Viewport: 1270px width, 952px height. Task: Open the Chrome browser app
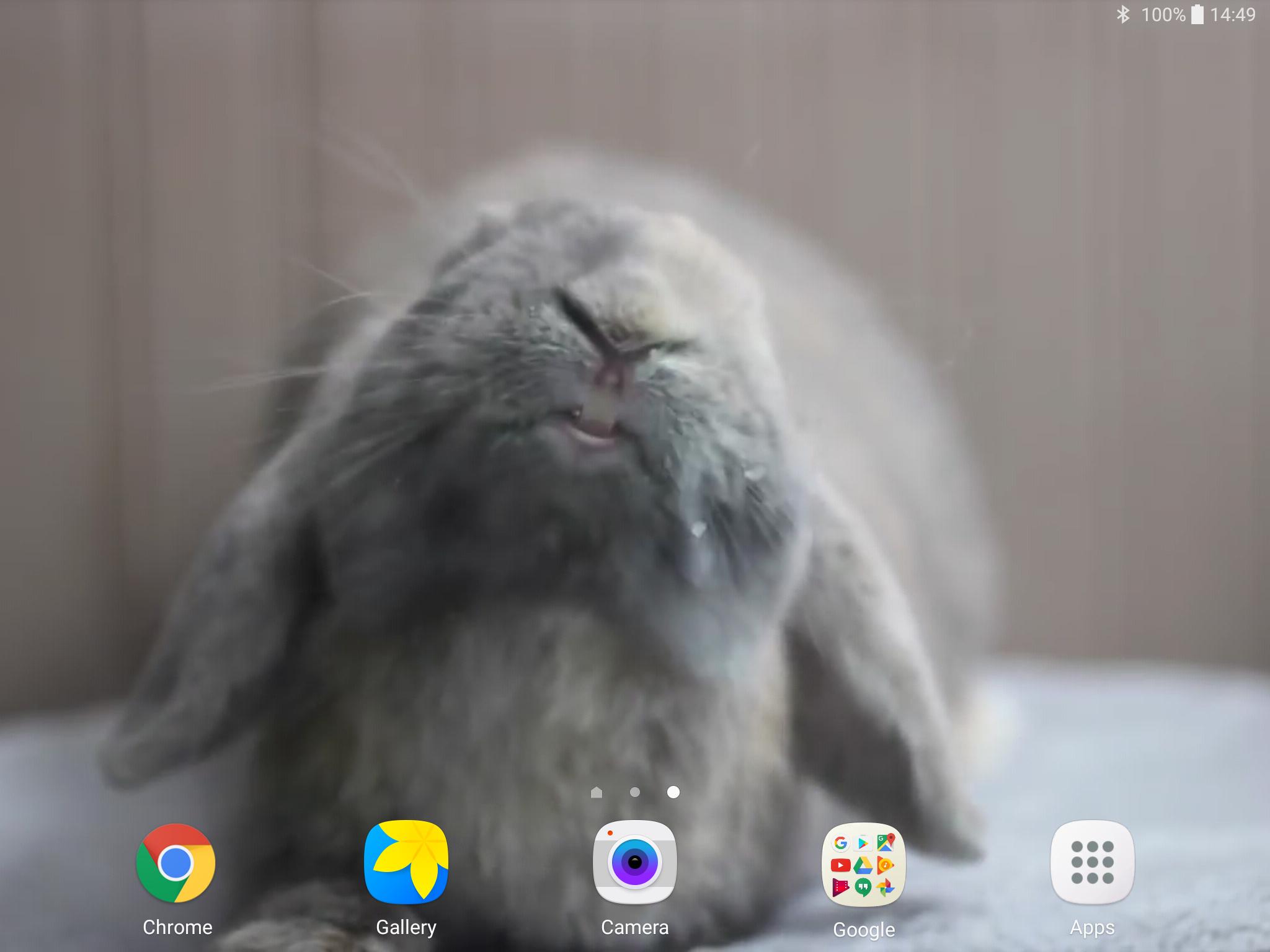point(176,863)
